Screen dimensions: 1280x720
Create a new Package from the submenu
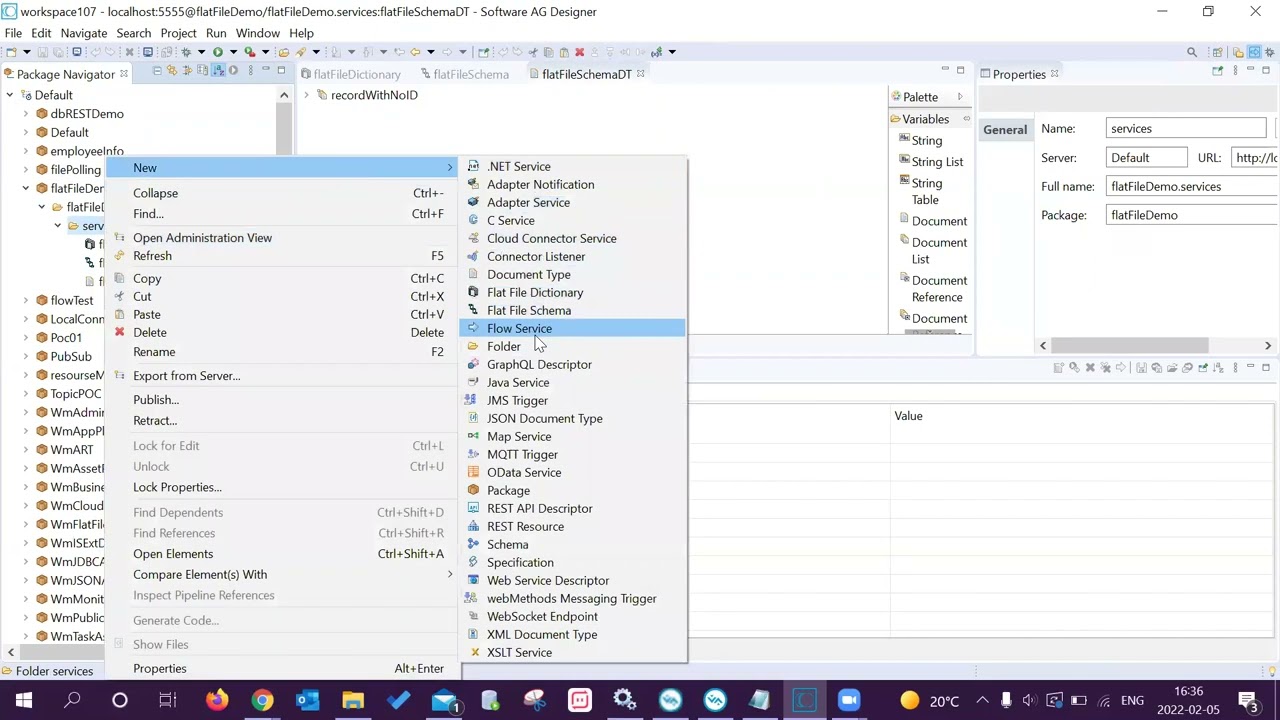pos(573,490)
